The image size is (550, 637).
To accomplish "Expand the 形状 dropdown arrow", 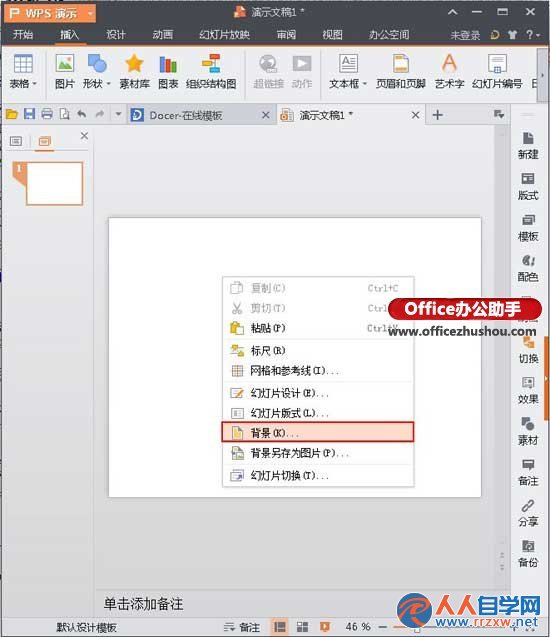I will pyautogui.click(x=108, y=84).
